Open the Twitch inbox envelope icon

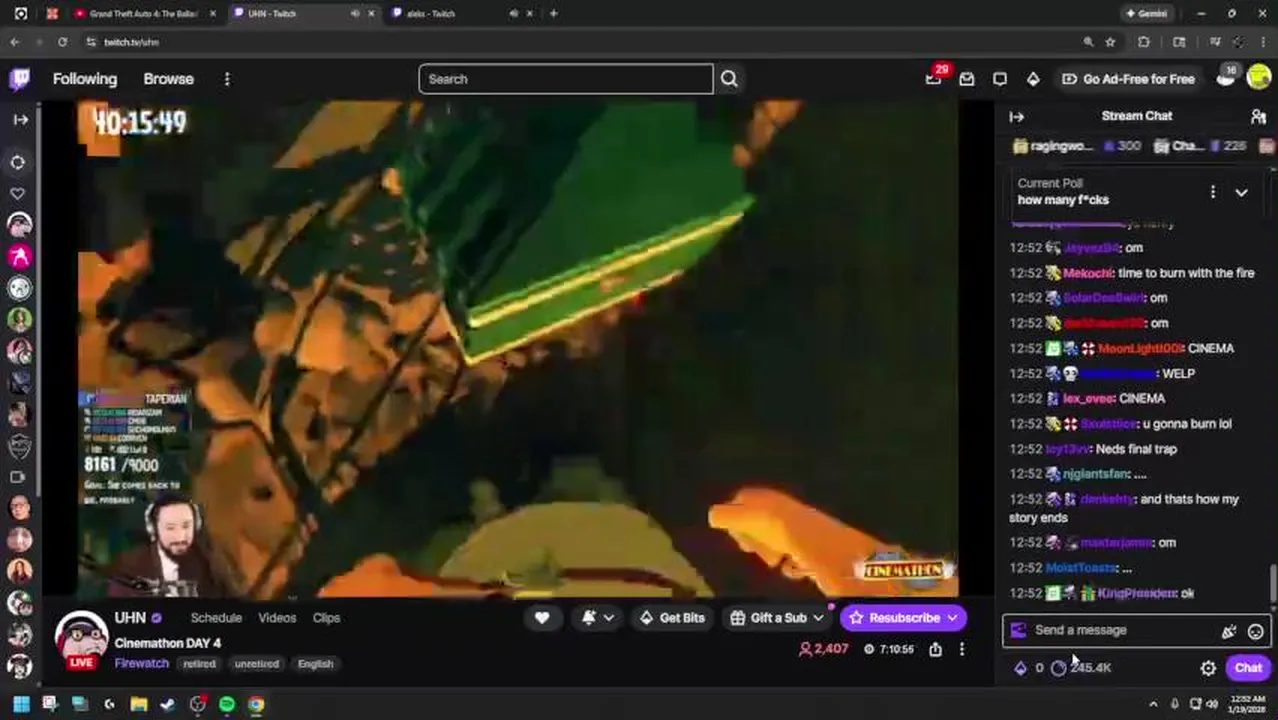click(967, 79)
